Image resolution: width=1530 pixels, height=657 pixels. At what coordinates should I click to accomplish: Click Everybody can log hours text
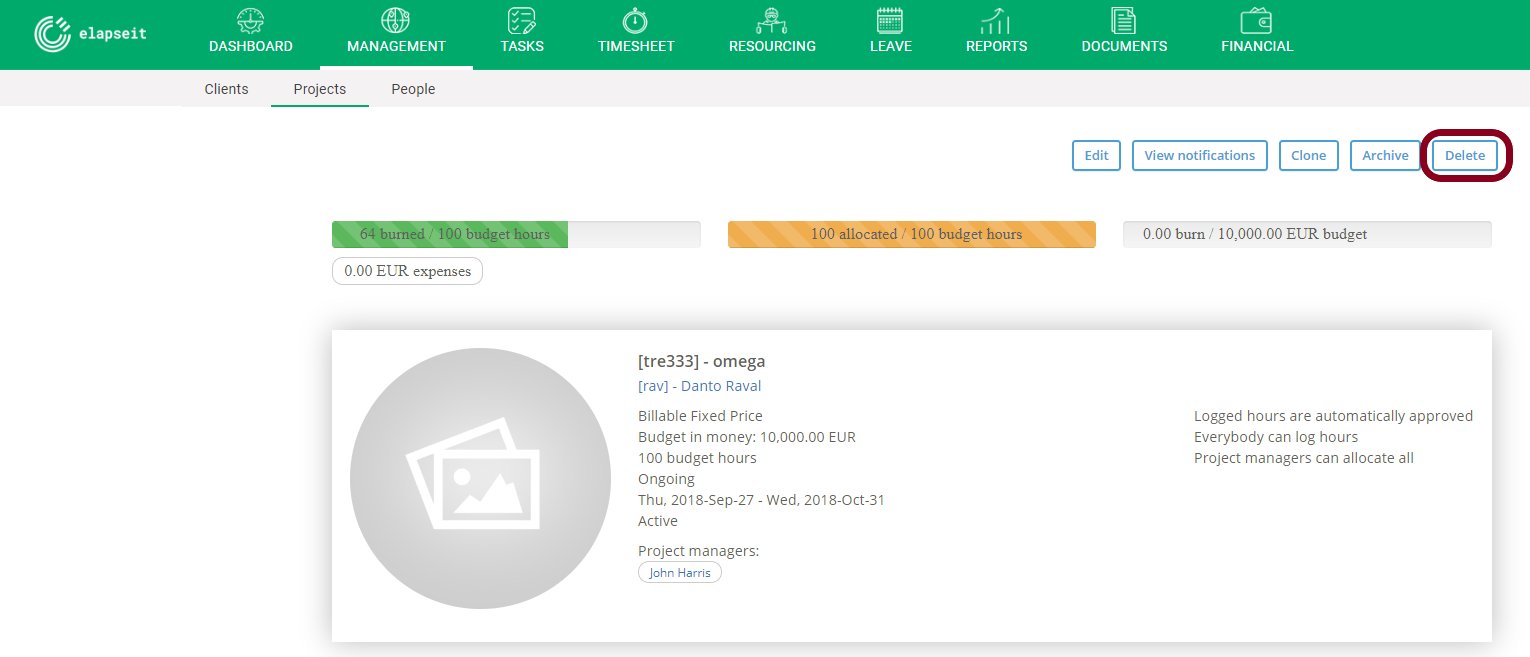click(x=1276, y=437)
